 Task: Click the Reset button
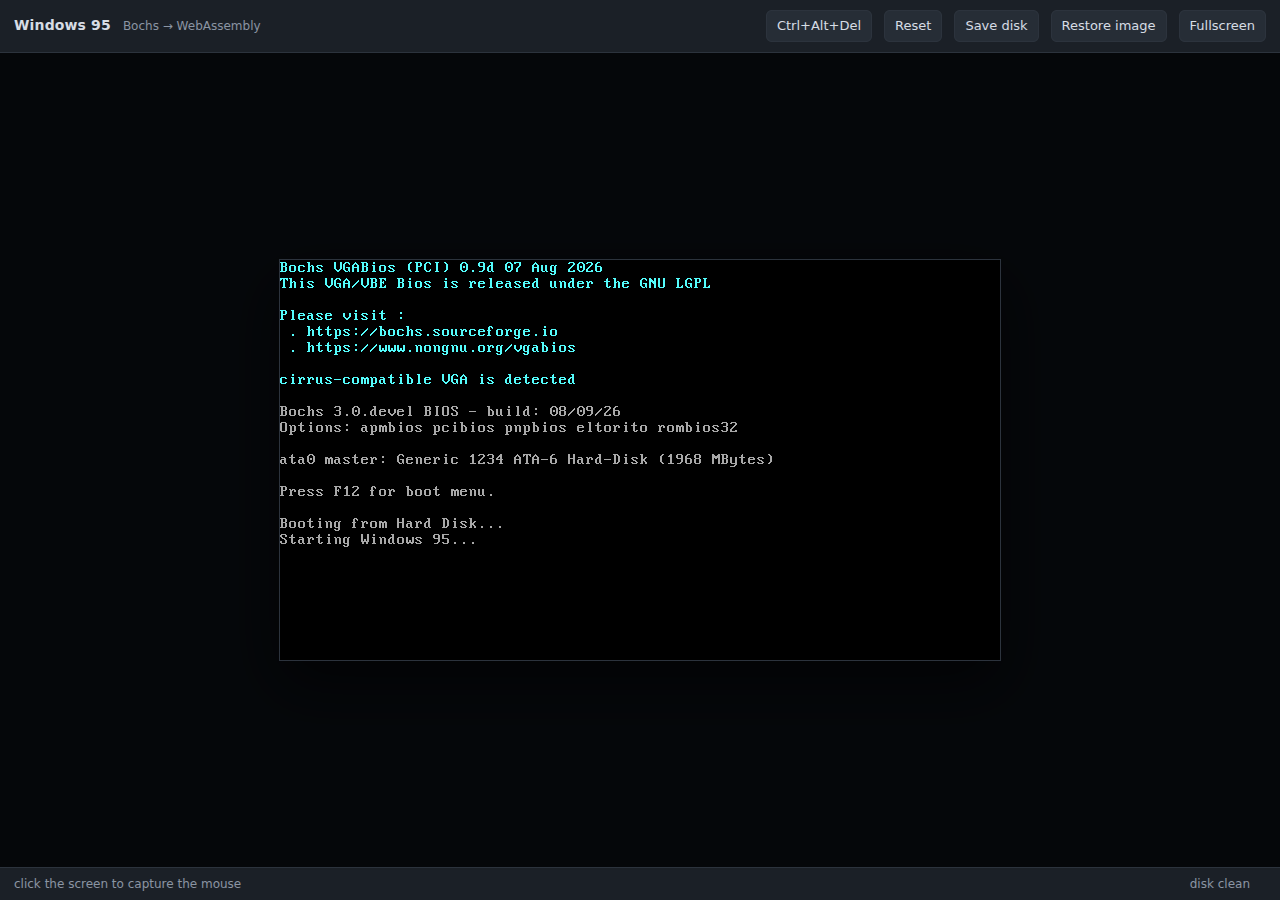913,26
